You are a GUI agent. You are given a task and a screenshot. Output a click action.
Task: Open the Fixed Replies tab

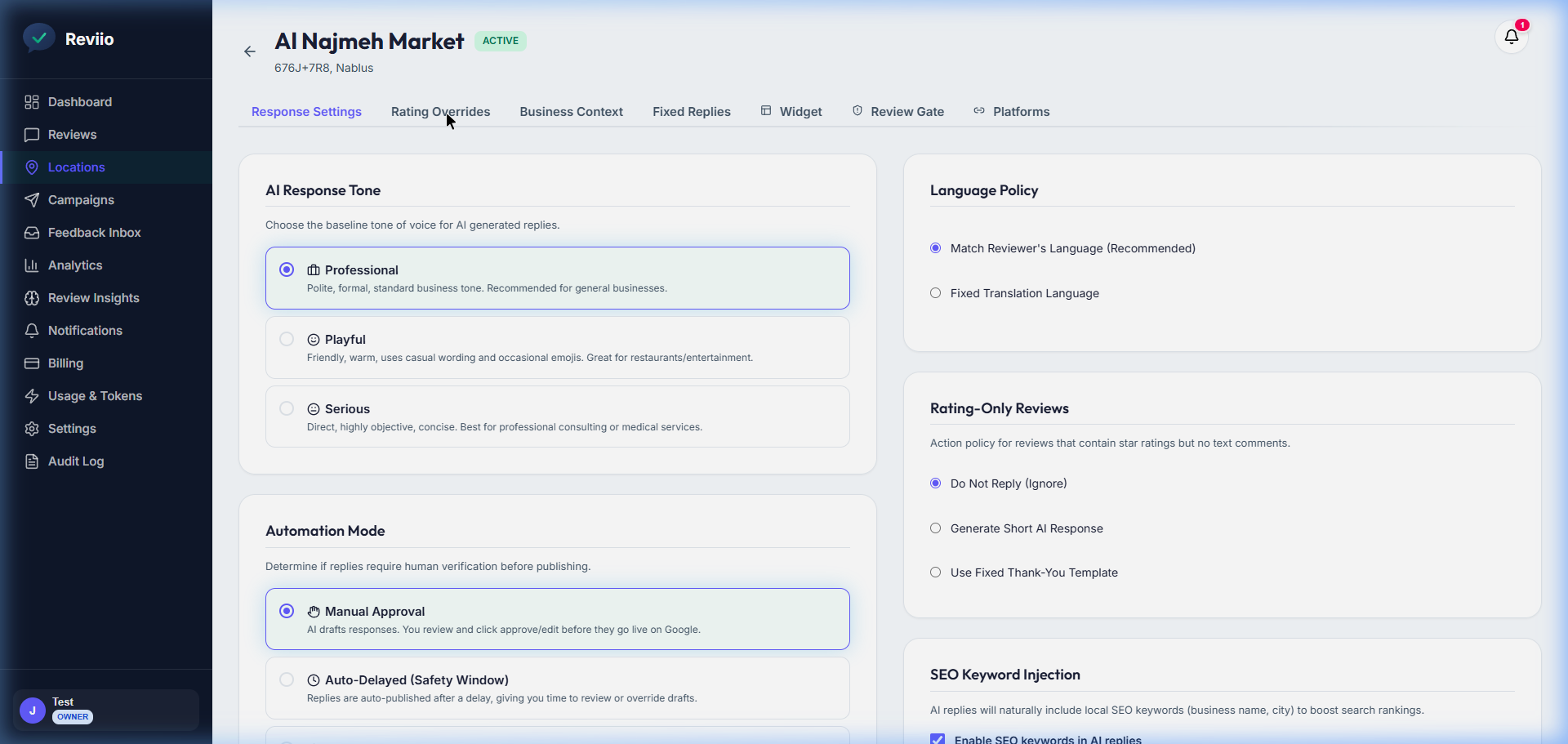pos(692,112)
